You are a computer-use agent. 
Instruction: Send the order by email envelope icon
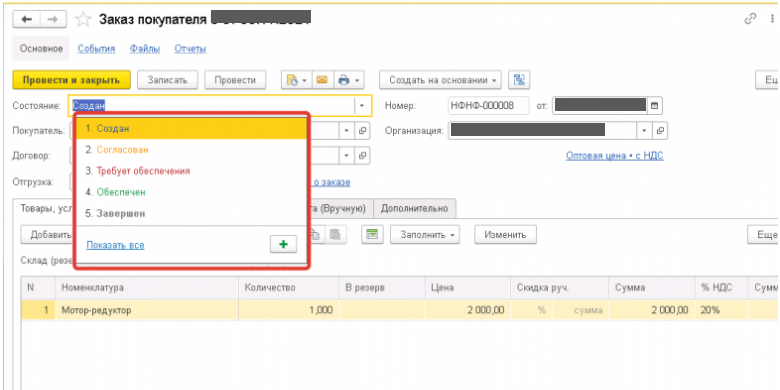click(x=322, y=80)
